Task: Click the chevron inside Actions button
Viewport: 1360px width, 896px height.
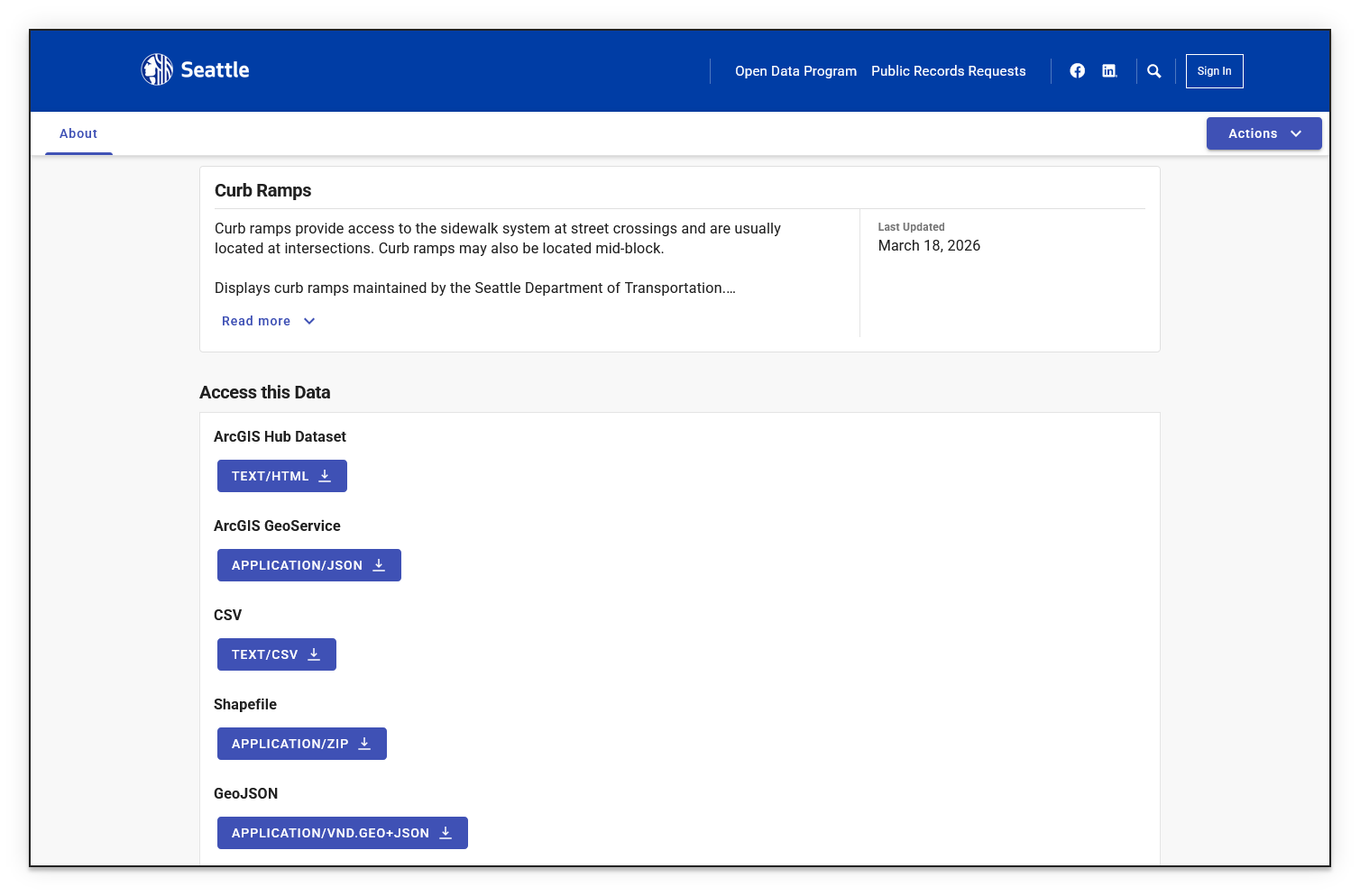Action: click(x=1296, y=133)
